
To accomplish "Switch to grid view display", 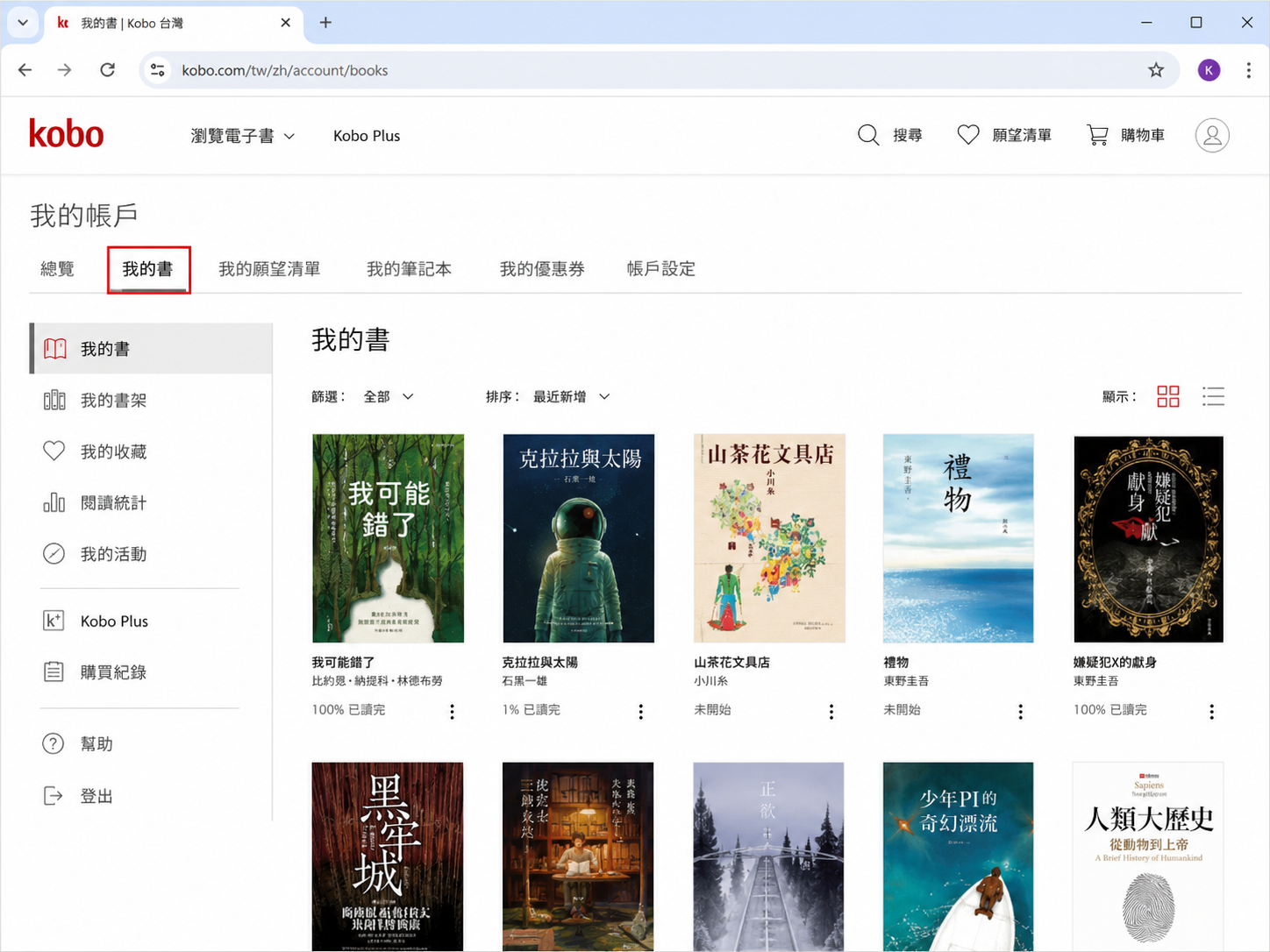I will pyautogui.click(x=1168, y=397).
